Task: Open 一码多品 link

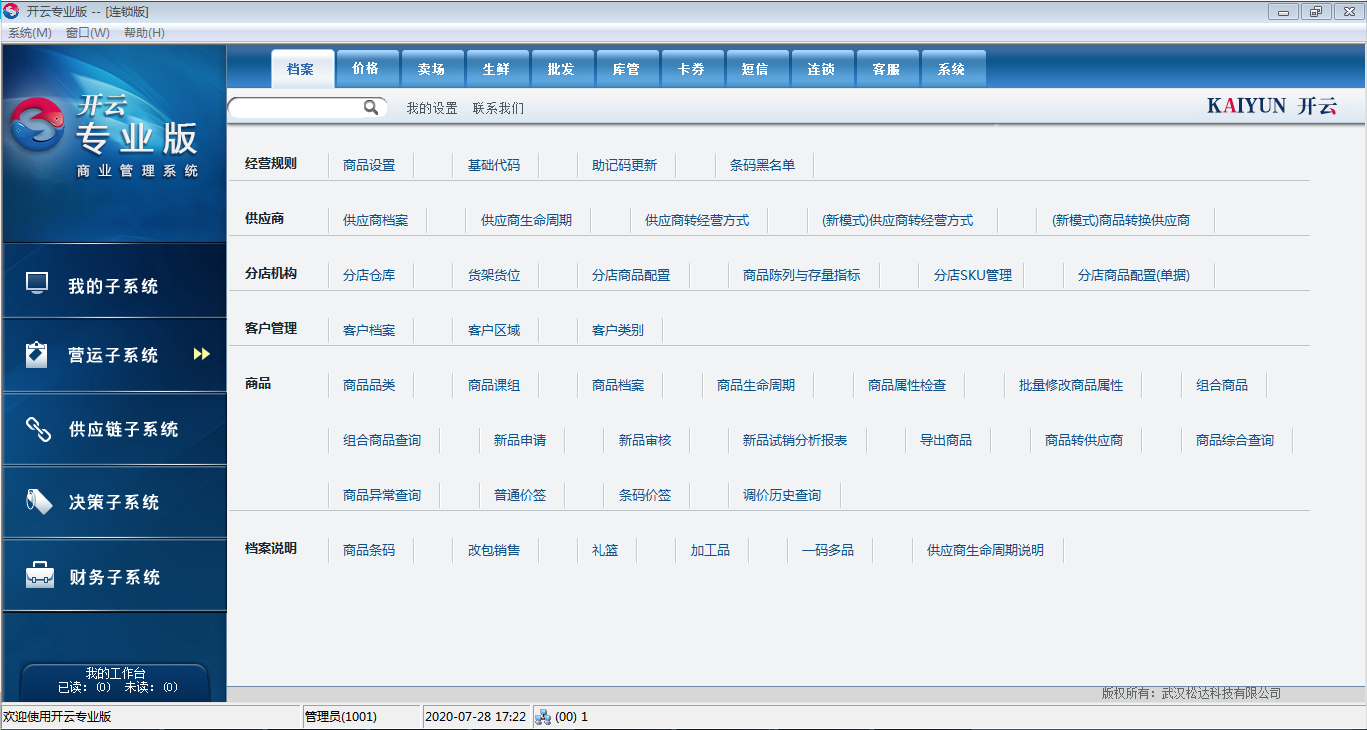Action: 828,550
